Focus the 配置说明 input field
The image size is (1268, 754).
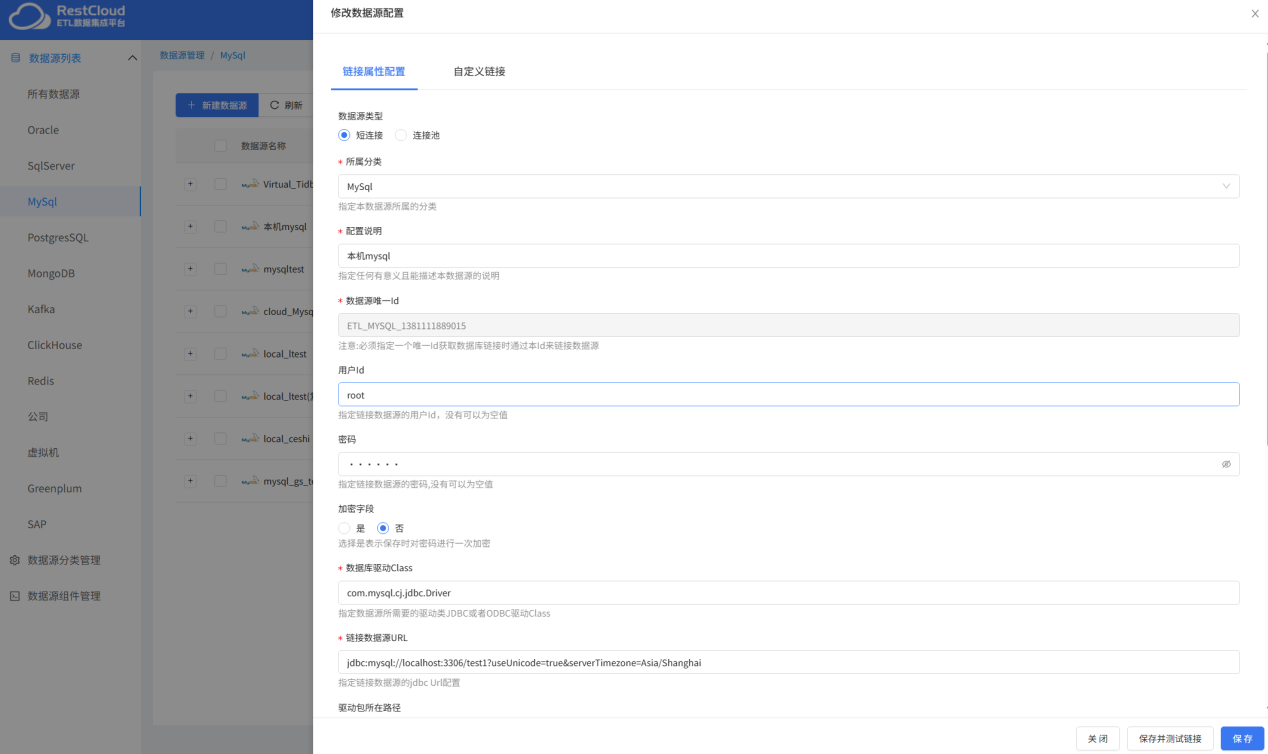coord(789,256)
